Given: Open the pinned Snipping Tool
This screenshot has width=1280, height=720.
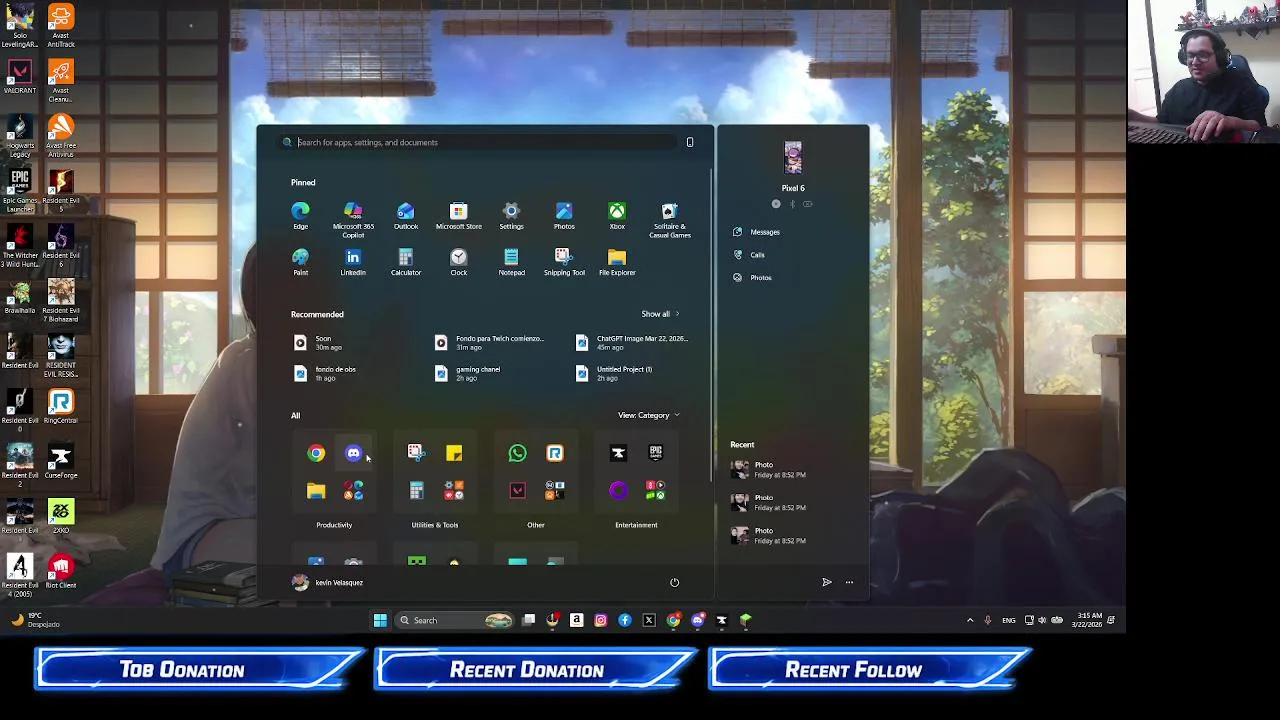Looking at the screenshot, I should 564,262.
